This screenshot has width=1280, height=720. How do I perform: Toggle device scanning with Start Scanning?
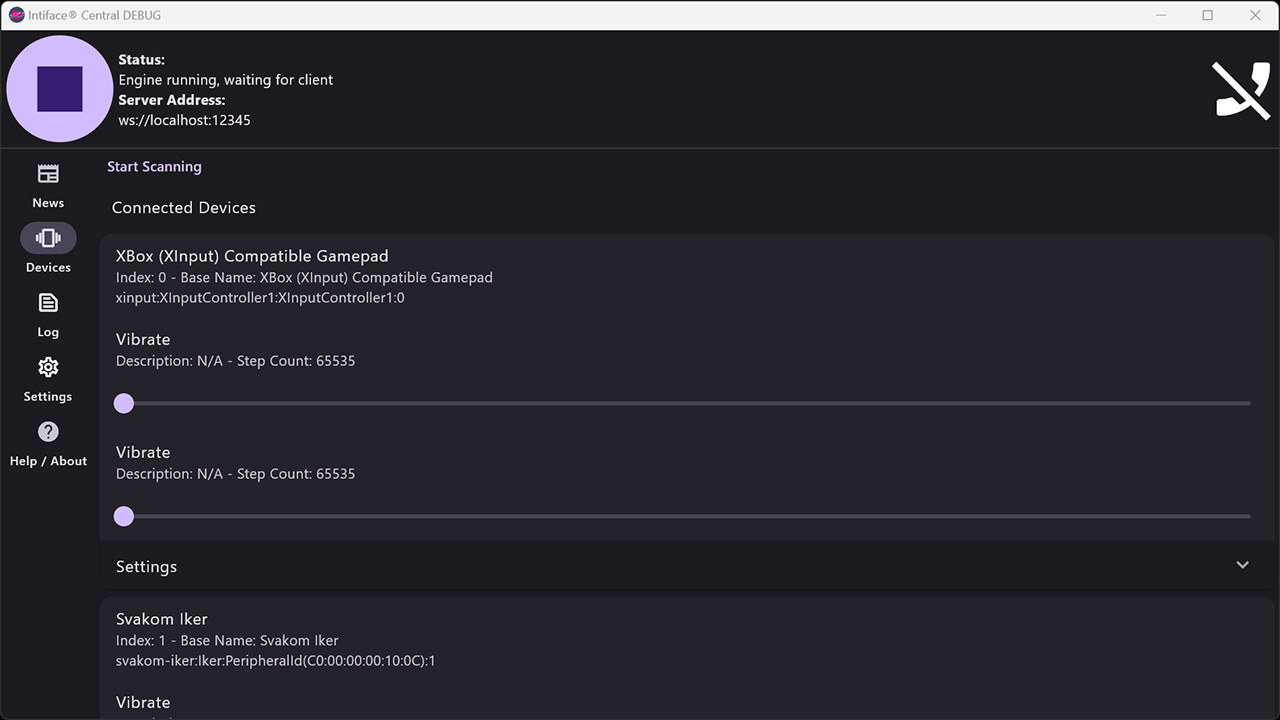pos(154,166)
